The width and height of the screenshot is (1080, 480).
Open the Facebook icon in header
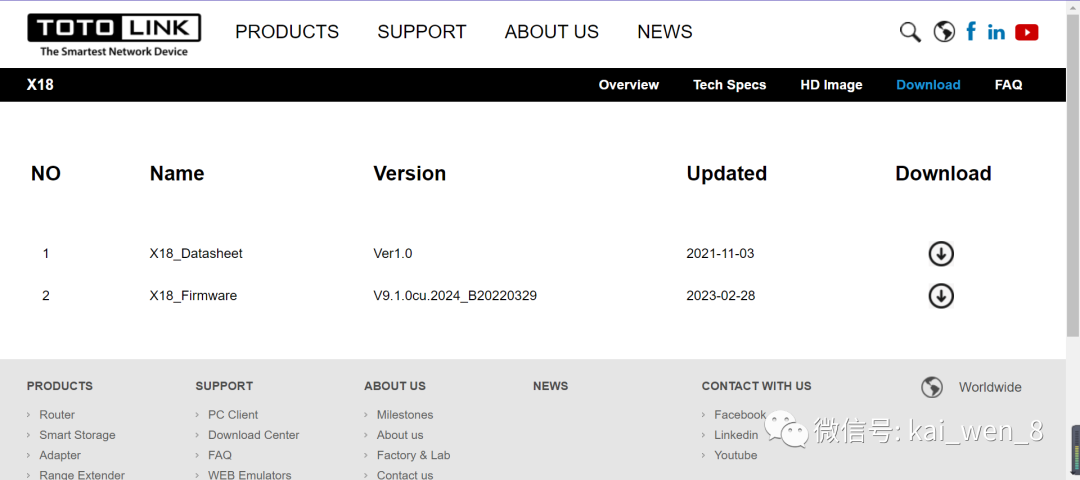pos(971,32)
